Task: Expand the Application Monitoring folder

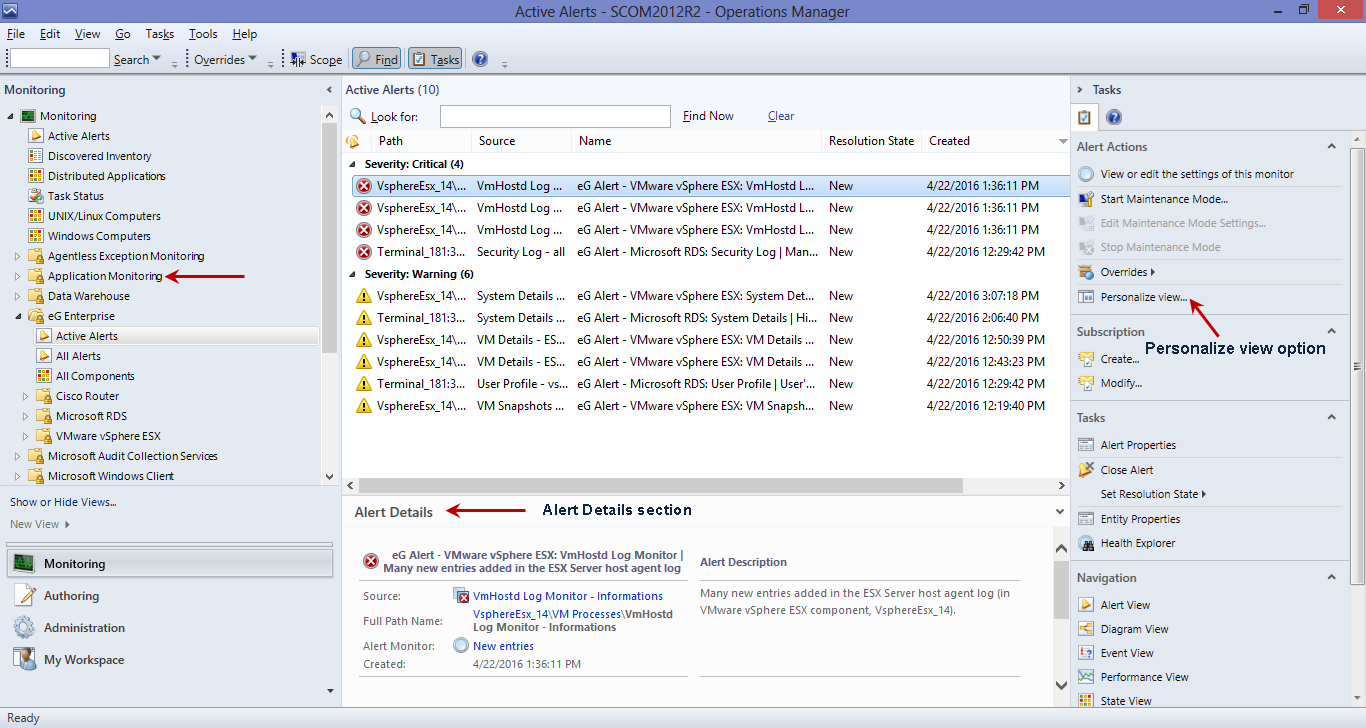Action: (17, 276)
